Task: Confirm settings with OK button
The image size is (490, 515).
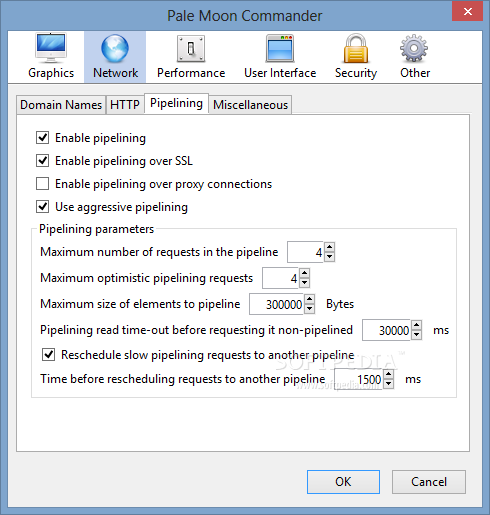Action: (x=343, y=482)
